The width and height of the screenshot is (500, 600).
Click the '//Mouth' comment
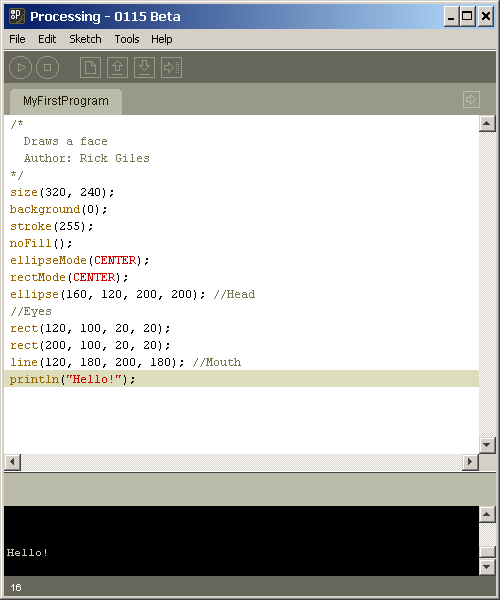coord(217,362)
